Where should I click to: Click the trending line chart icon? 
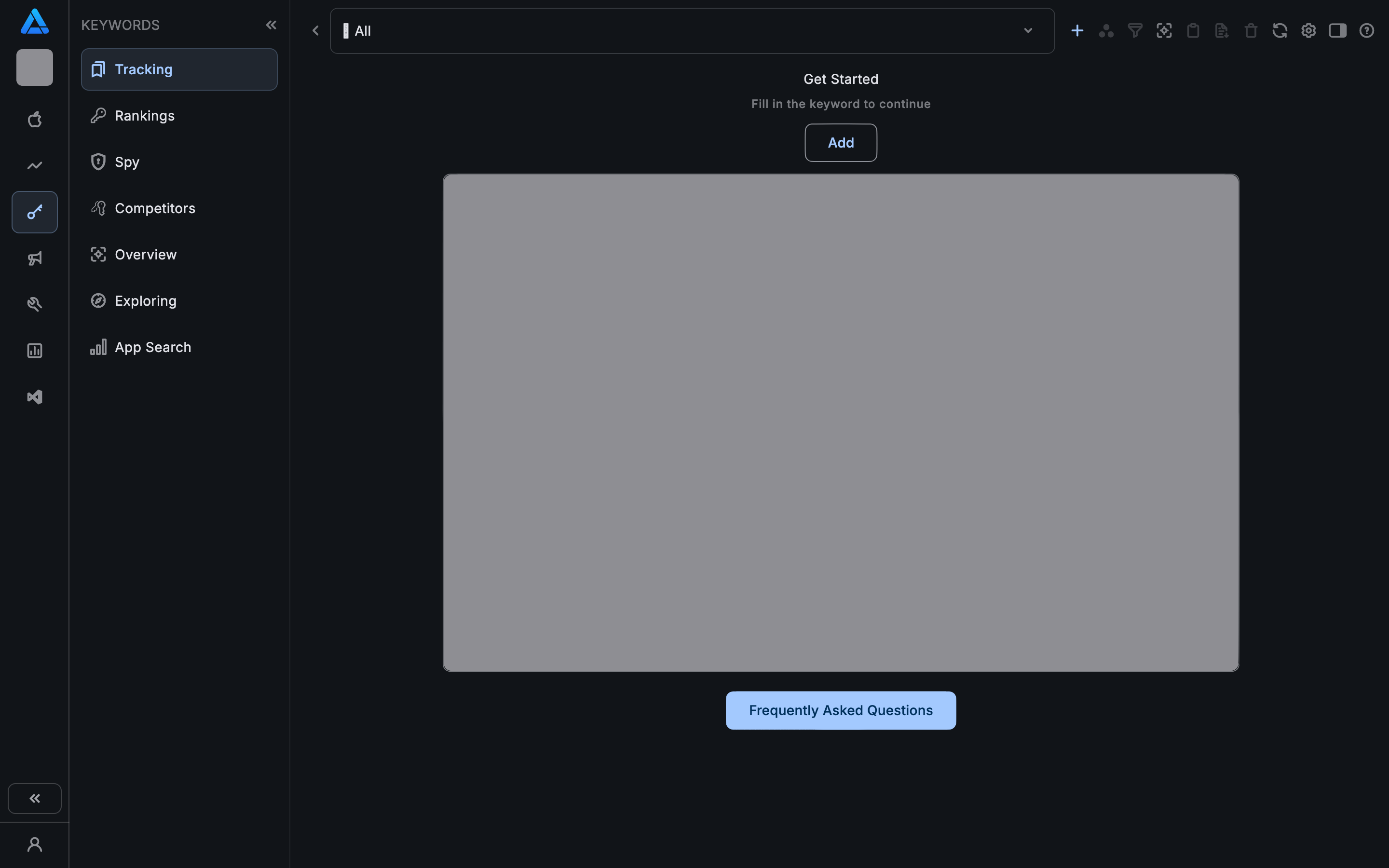pos(34,165)
